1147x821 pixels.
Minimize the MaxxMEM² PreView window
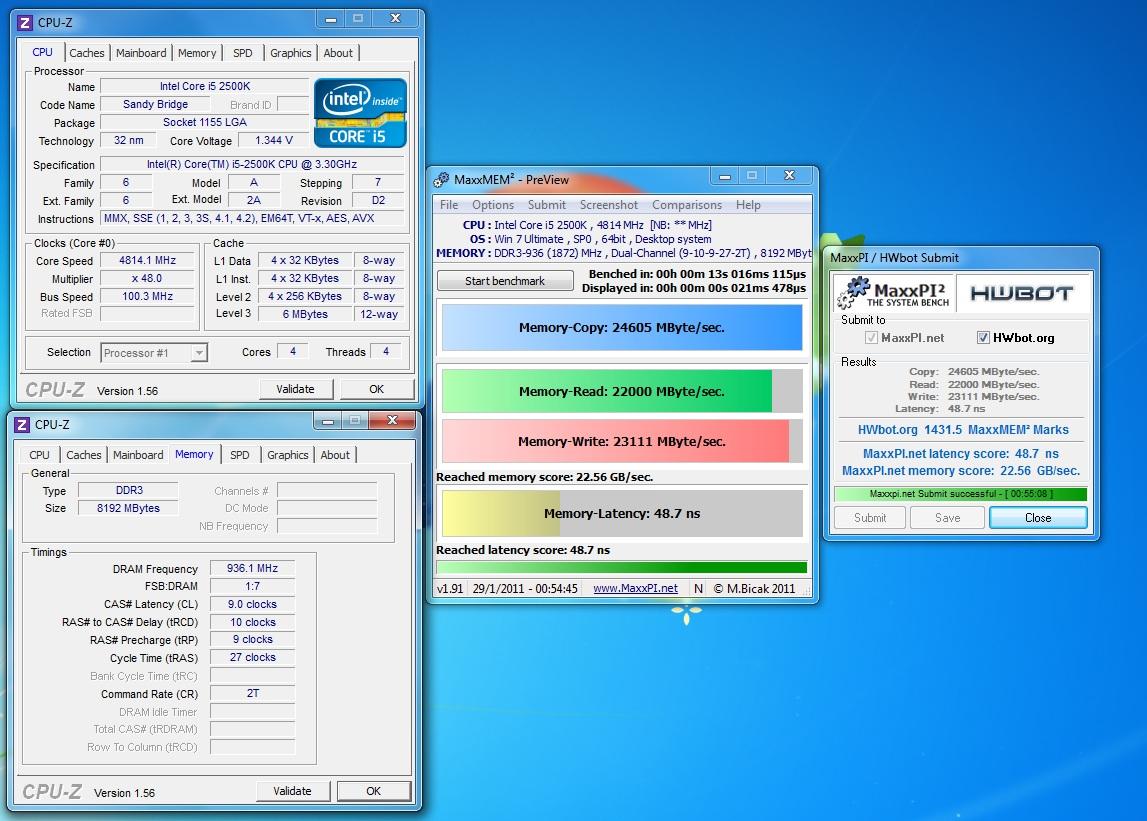pyautogui.click(x=724, y=176)
